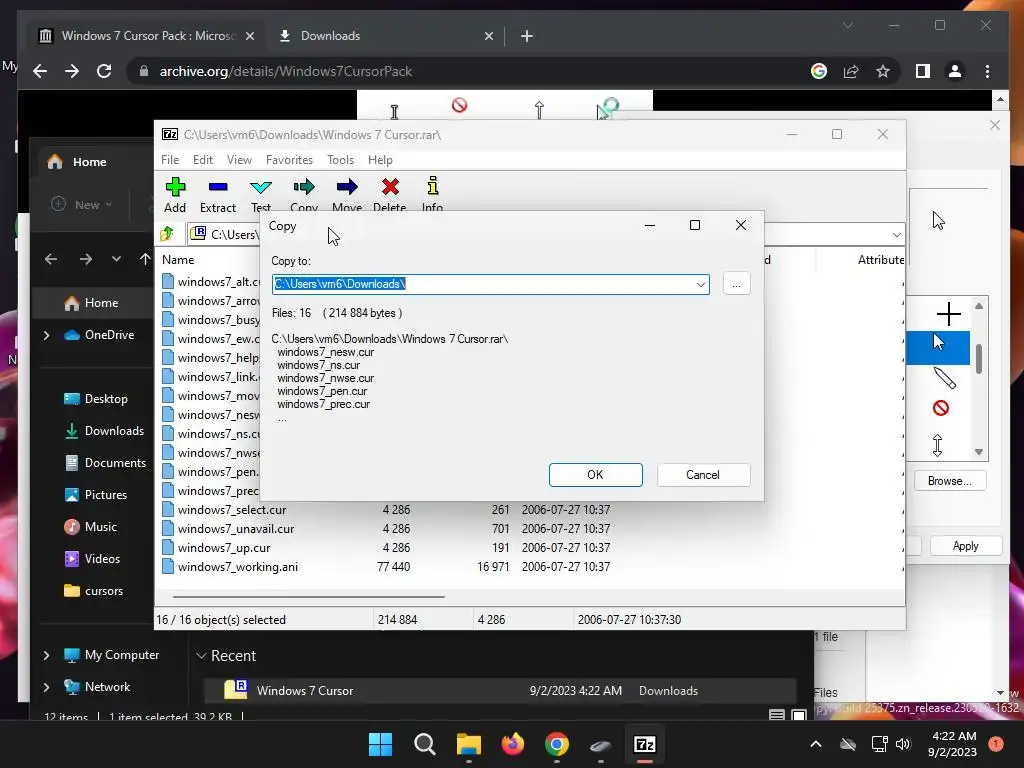Cancel the Copy dialog
1024x768 pixels.
pyautogui.click(x=703, y=475)
